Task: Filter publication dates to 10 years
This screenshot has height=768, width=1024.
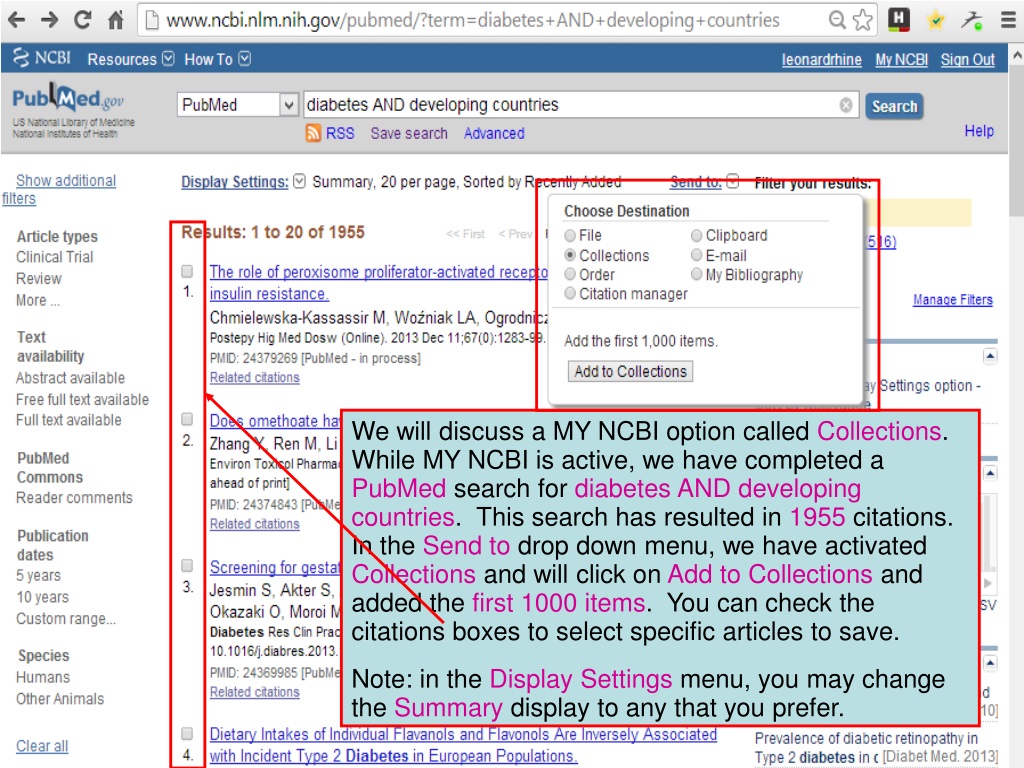Action: [42, 597]
